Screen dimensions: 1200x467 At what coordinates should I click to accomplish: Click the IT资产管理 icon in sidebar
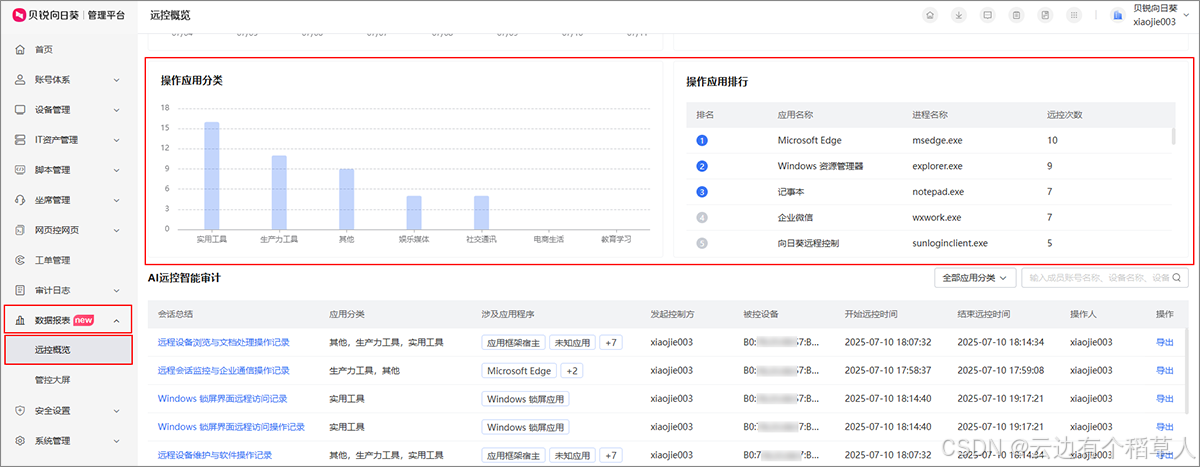20,139
